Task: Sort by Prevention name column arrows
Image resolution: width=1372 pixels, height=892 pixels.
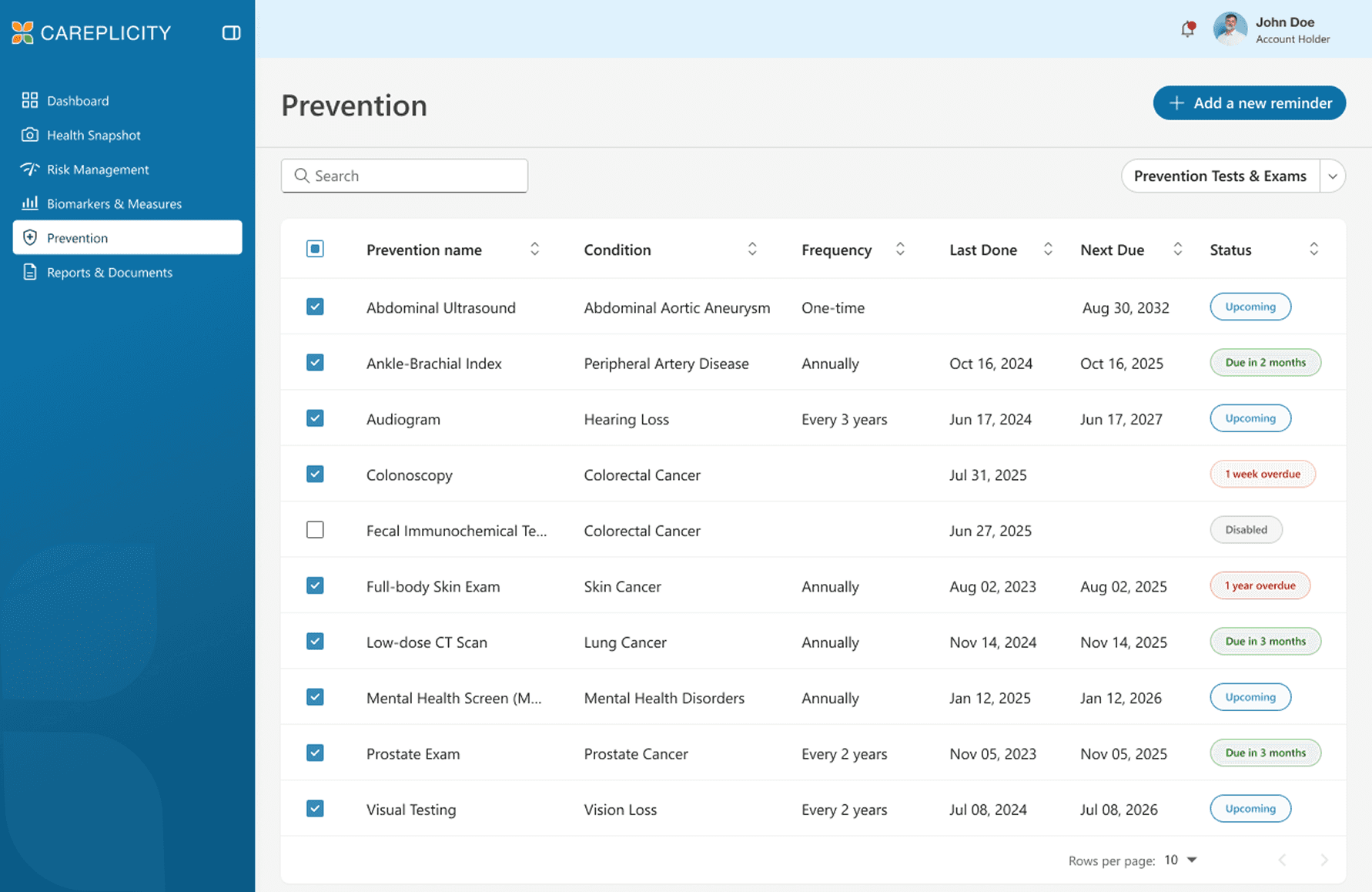Action: (x=534, y=249)
